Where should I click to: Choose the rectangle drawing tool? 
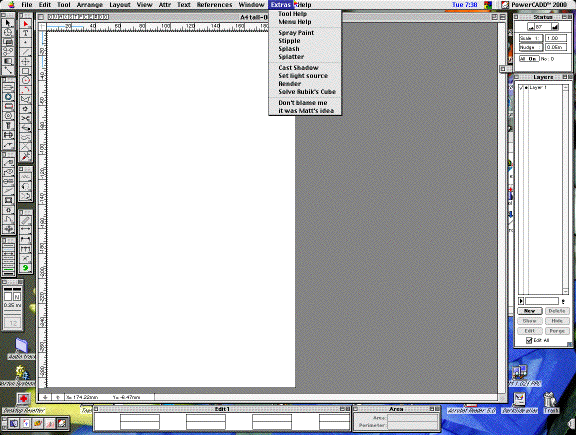click(25, 71)
